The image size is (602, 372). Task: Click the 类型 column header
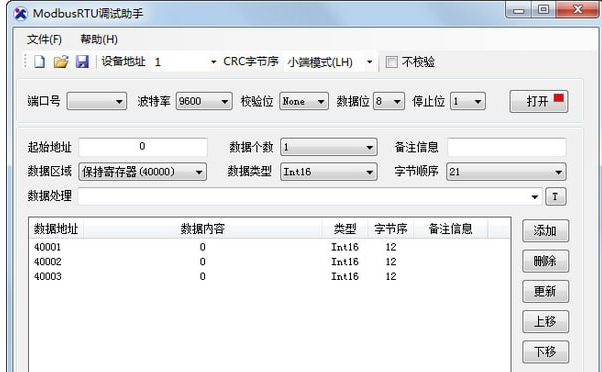click(345, 229)
